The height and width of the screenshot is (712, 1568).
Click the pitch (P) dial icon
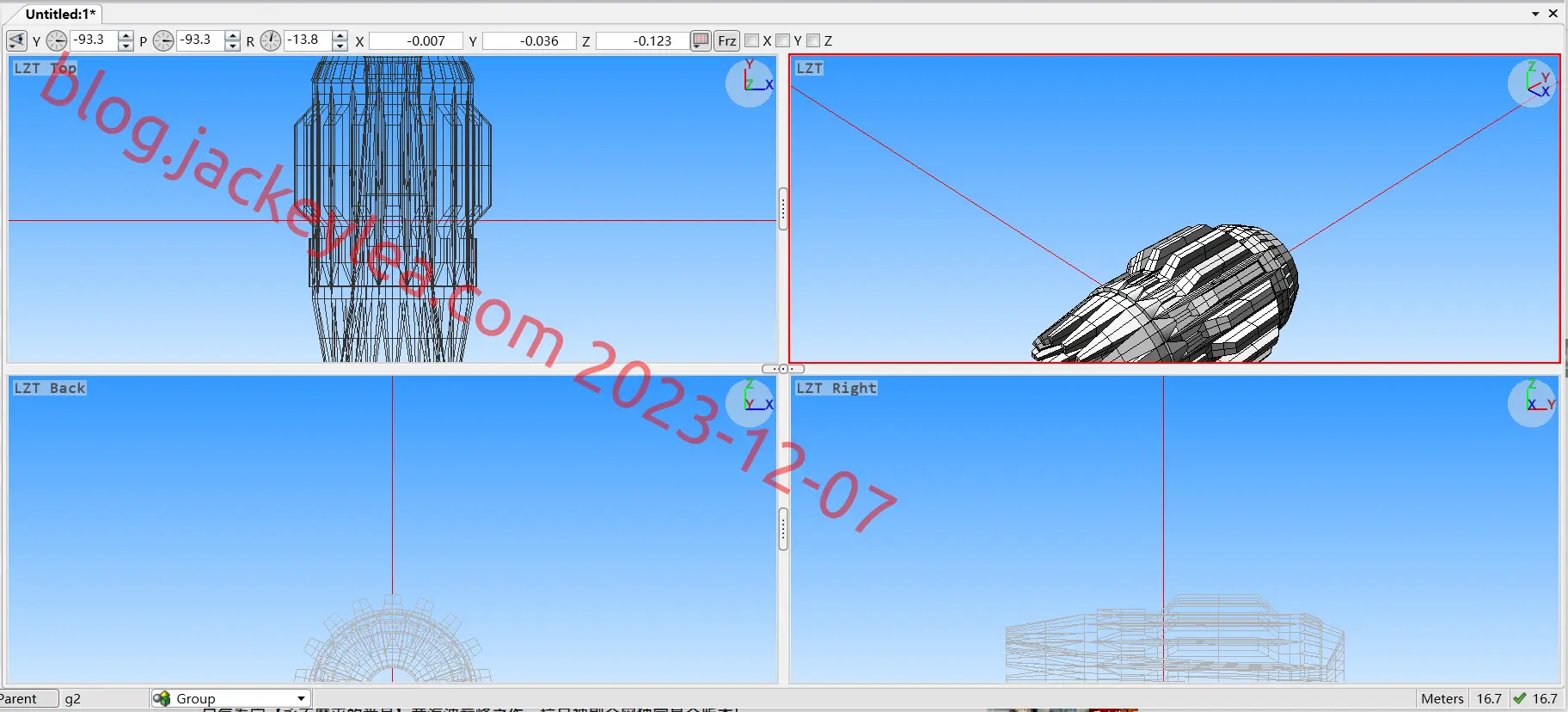pyautogui.click(x=163, y=40)
